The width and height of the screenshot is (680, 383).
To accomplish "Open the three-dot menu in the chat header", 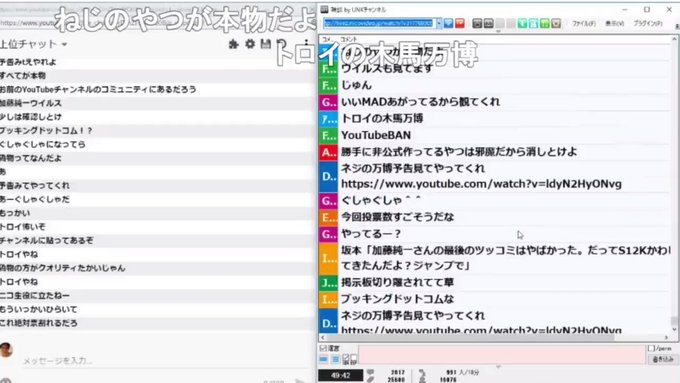I will coord(306,43).
